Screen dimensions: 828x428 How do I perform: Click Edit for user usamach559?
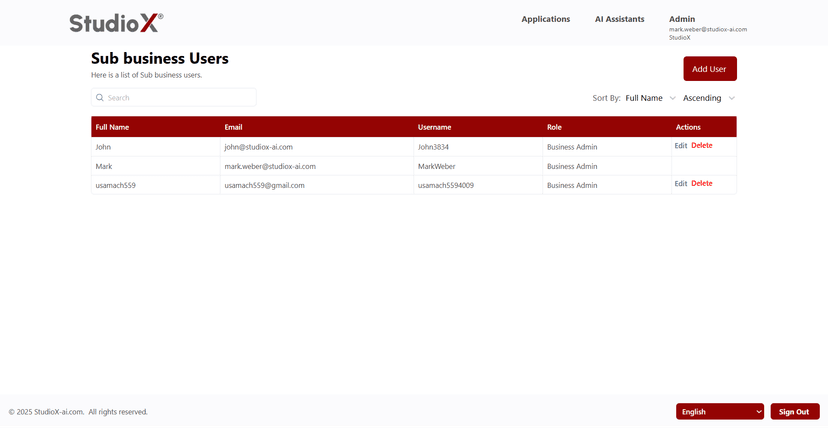click(681, 184)
